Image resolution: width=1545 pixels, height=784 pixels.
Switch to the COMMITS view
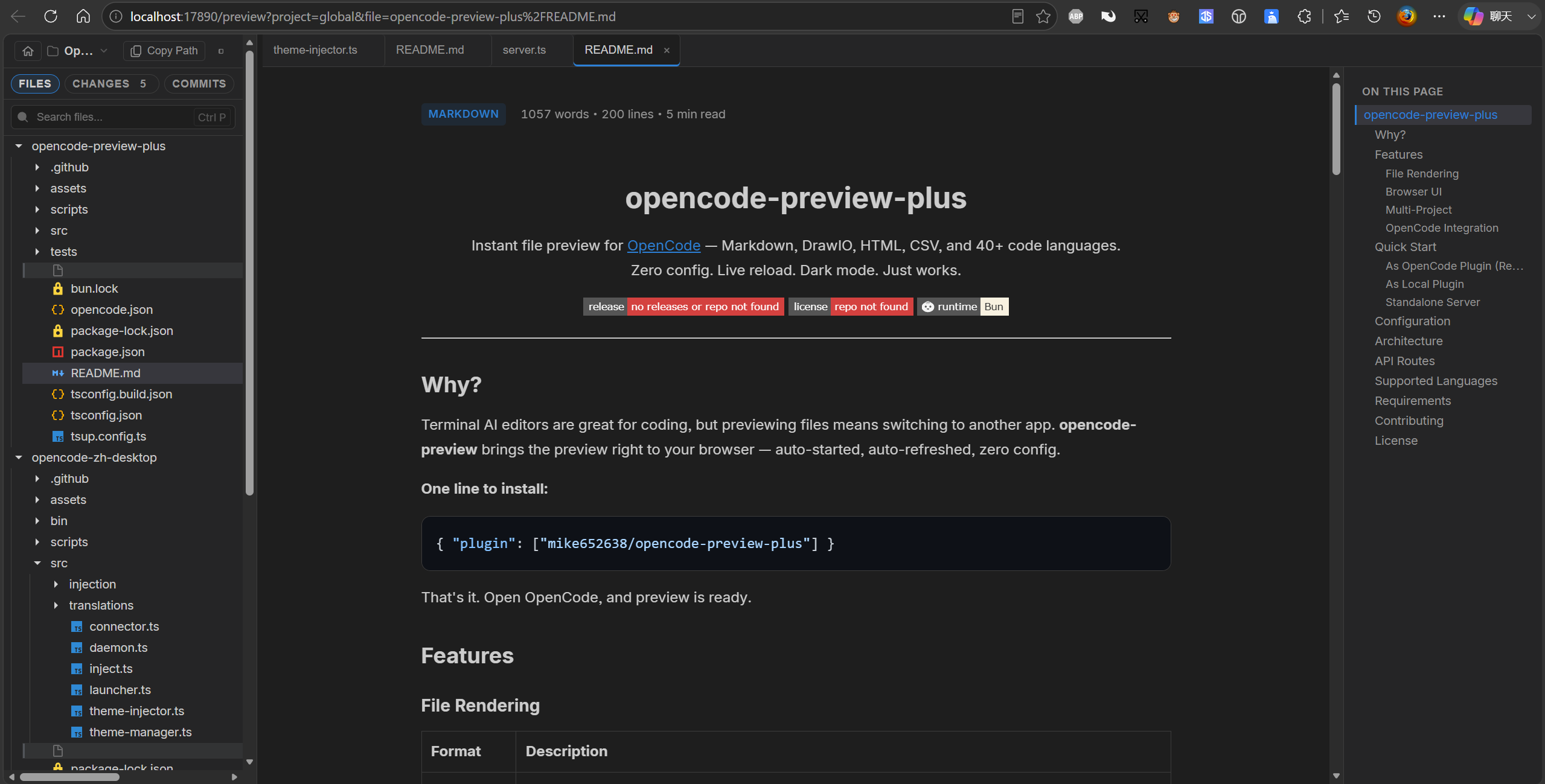199,84
